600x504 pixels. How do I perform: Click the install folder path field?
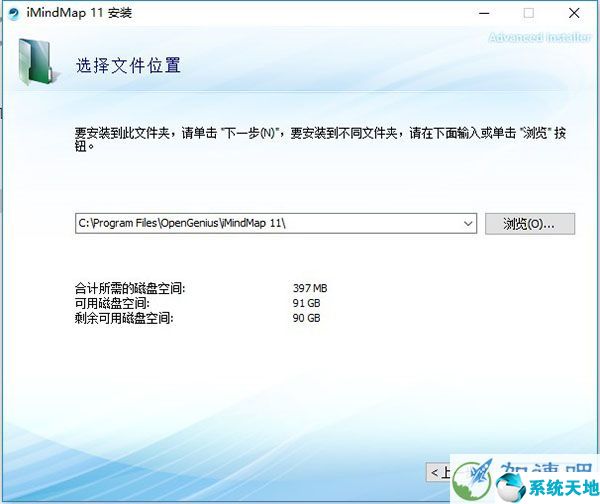point(276,223)
